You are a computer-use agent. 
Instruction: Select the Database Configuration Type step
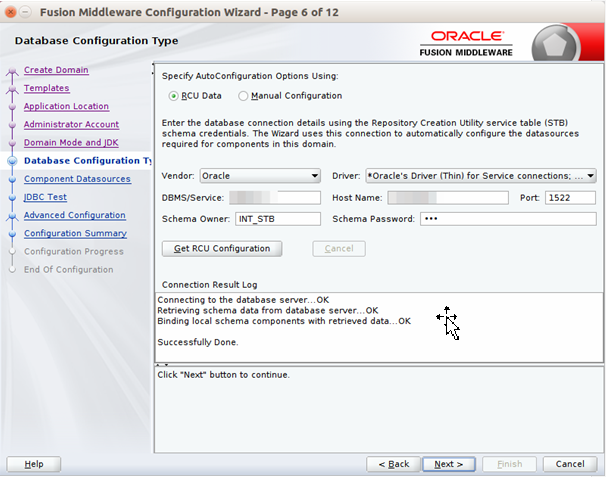pos(87,161)
